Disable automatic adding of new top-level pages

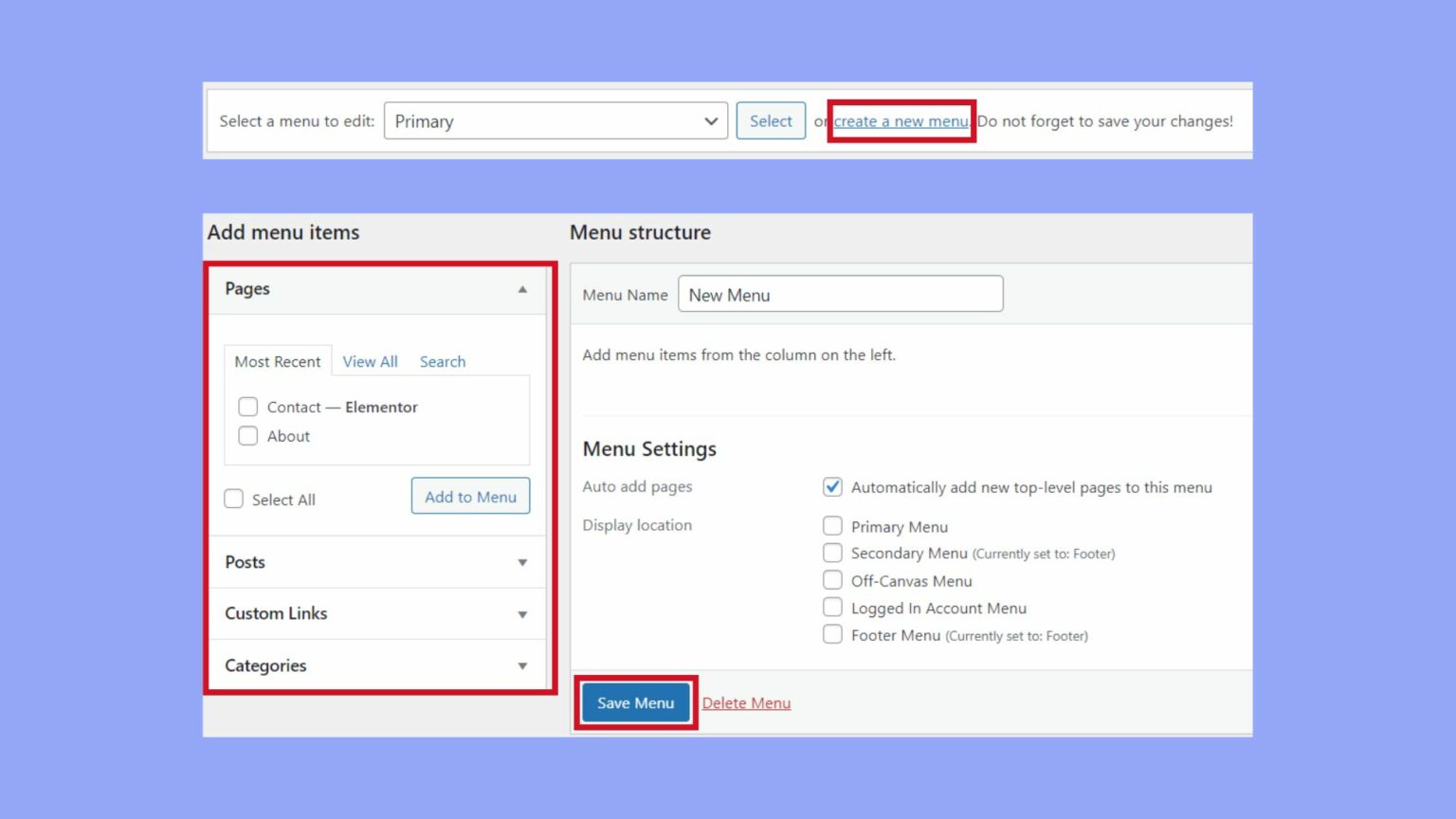click(x=831, y=486)
